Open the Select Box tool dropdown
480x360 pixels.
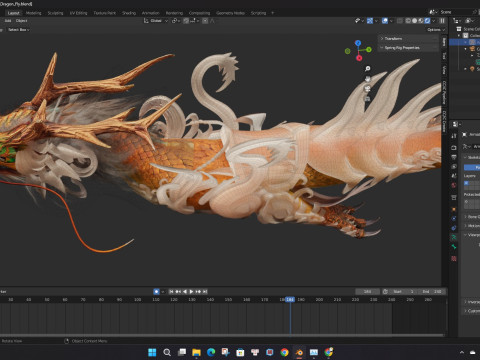pyautogui.click(x=18, y=30)
